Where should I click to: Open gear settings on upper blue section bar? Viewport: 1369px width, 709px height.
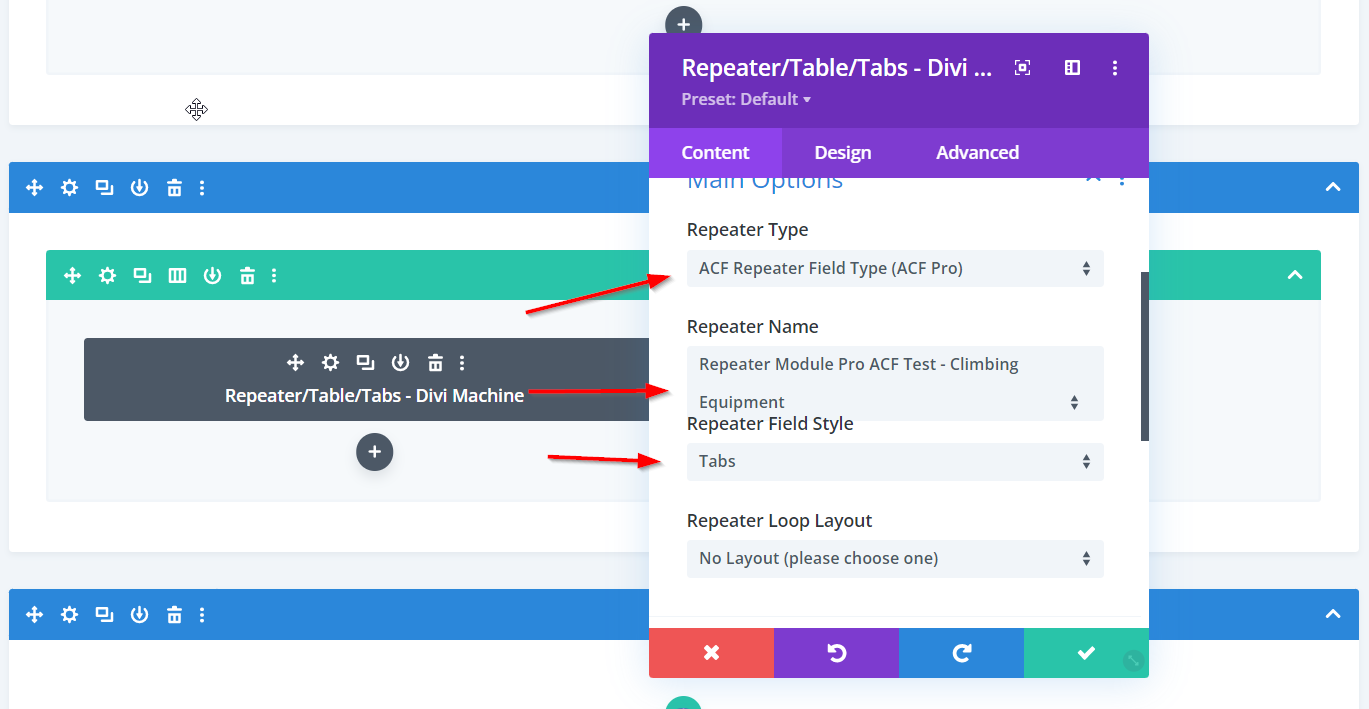tap(69, 187)
